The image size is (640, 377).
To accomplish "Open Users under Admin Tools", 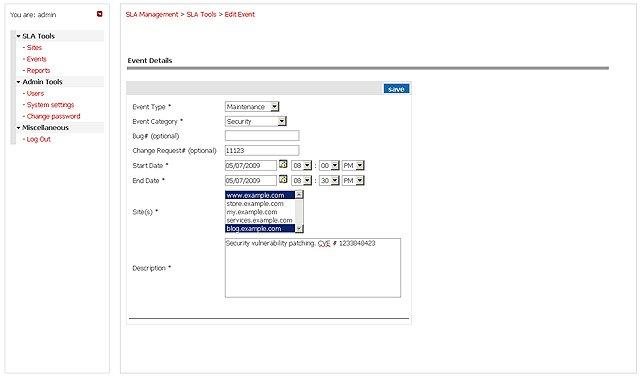I will click(x=35, y=93).
